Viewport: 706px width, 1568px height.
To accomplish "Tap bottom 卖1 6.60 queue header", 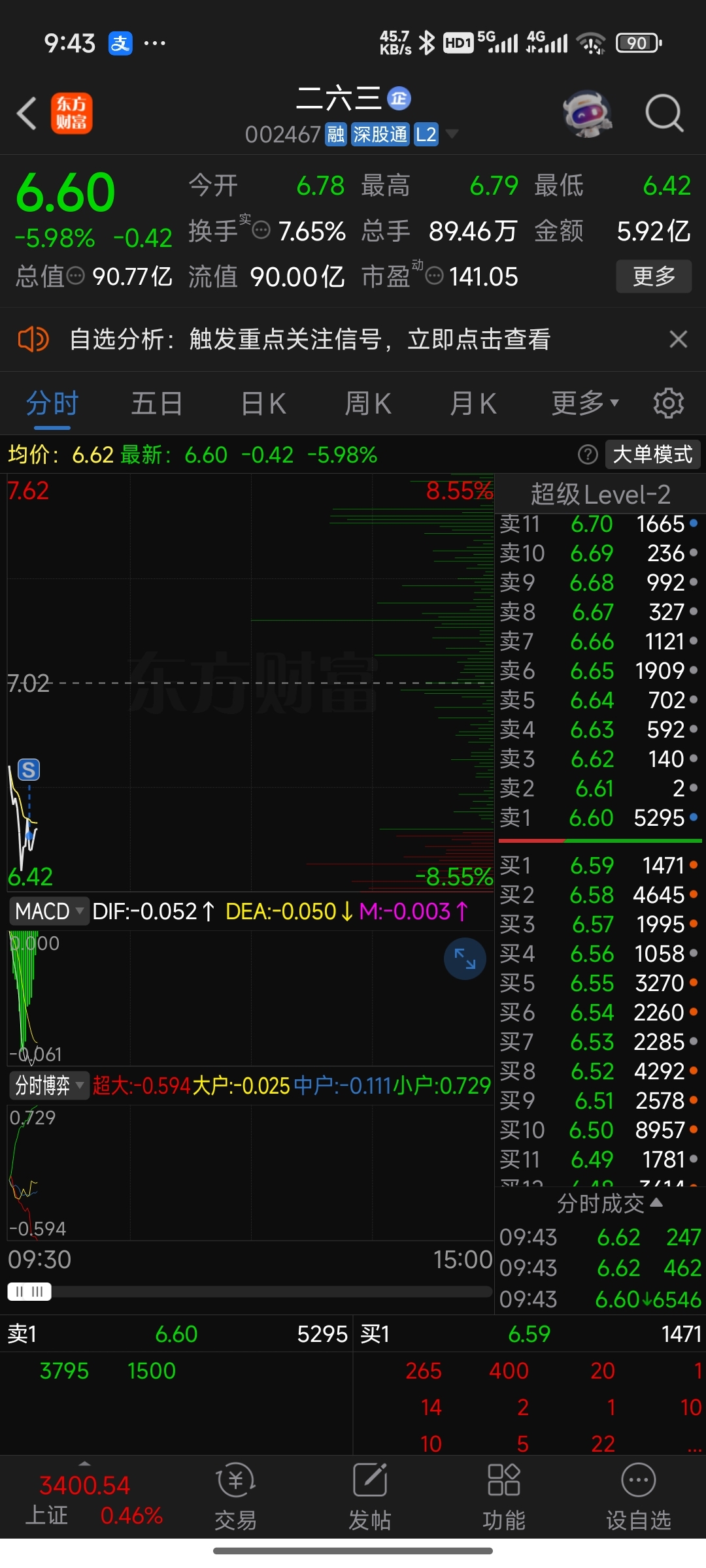I will click(x=176, y=1334).
